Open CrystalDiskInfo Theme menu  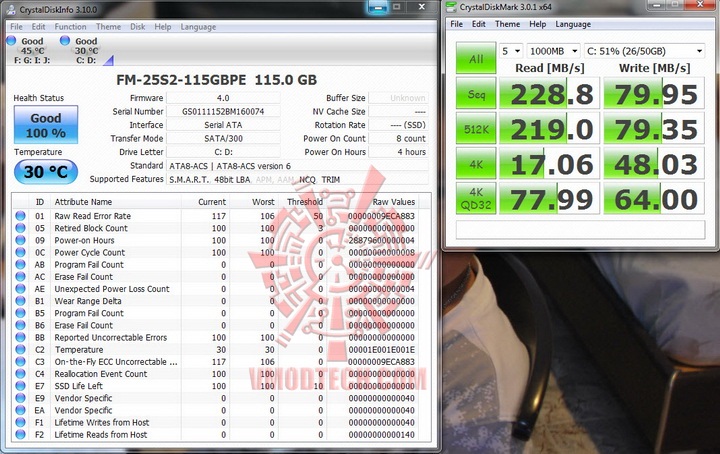(108, 27)
